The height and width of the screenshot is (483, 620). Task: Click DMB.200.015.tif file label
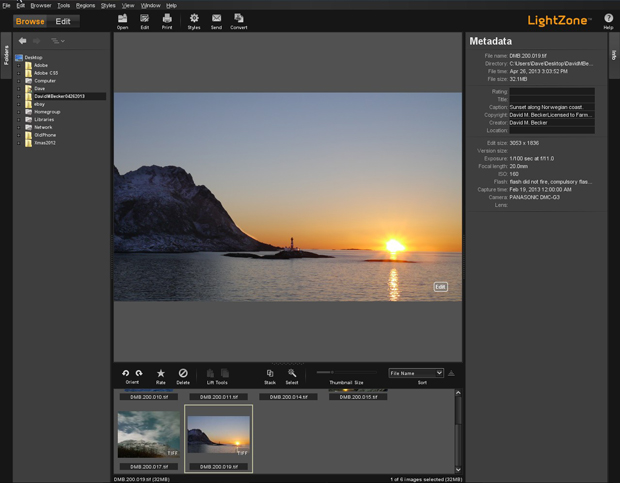coord(358,397)
